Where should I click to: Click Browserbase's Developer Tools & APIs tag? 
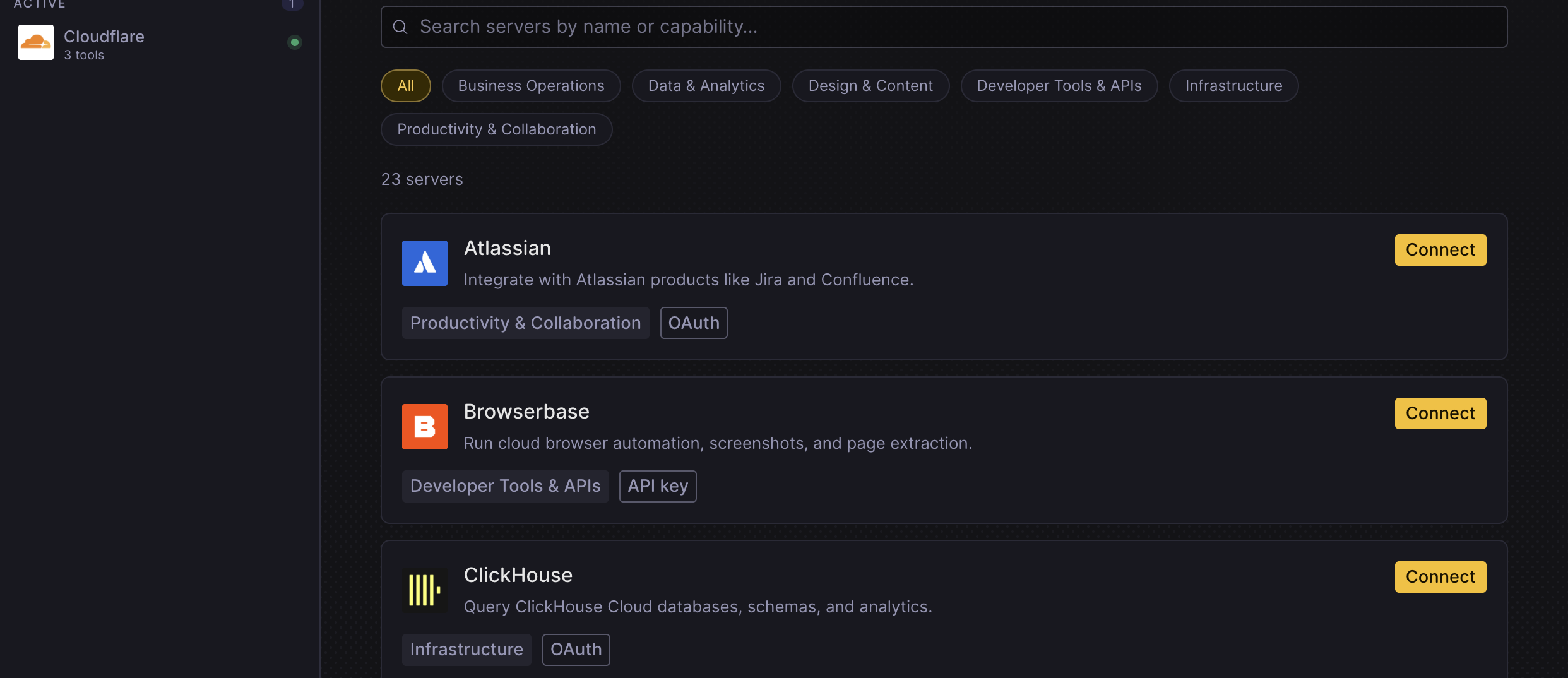click(505, 486)
